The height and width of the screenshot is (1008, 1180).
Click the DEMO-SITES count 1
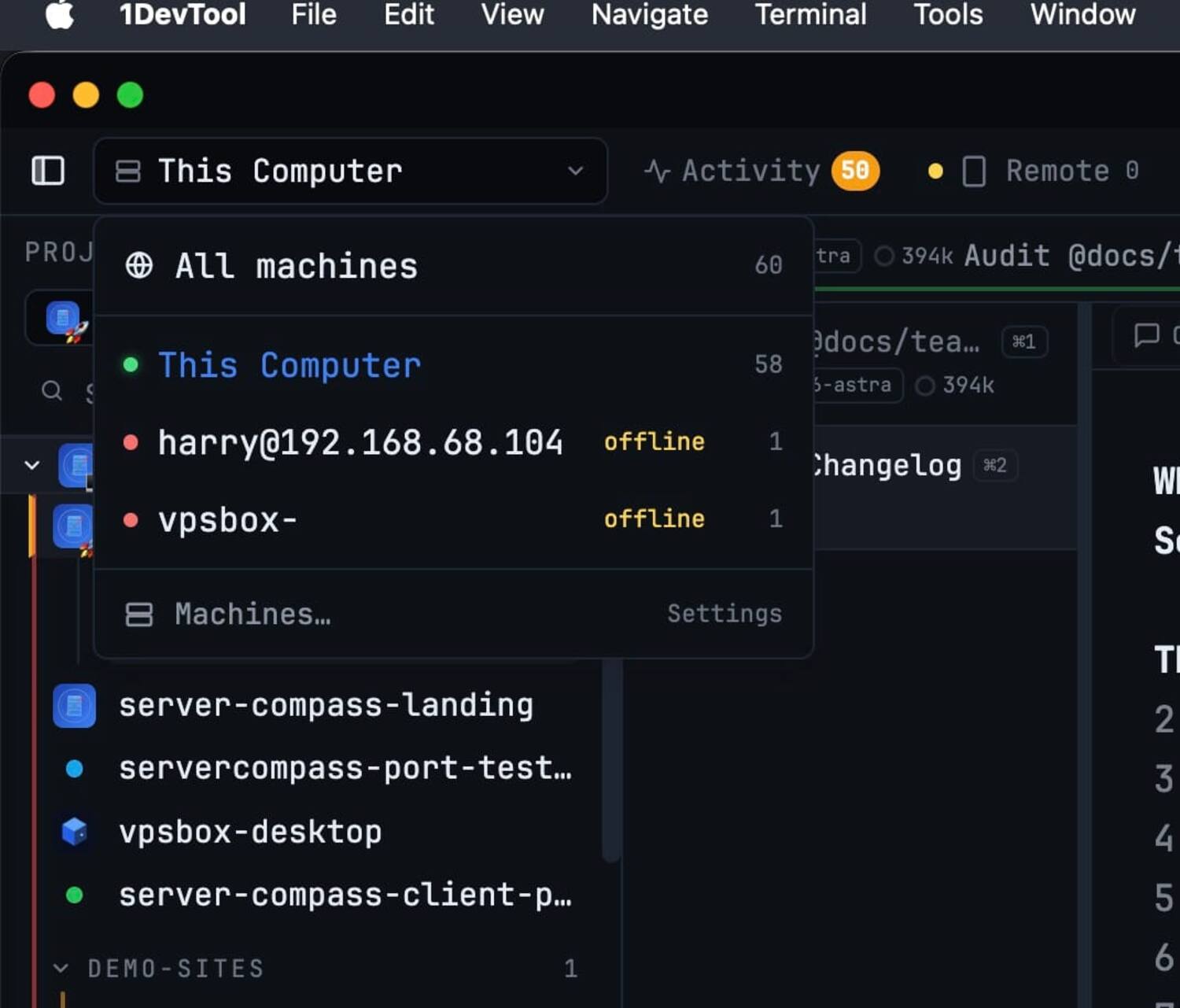571,969
